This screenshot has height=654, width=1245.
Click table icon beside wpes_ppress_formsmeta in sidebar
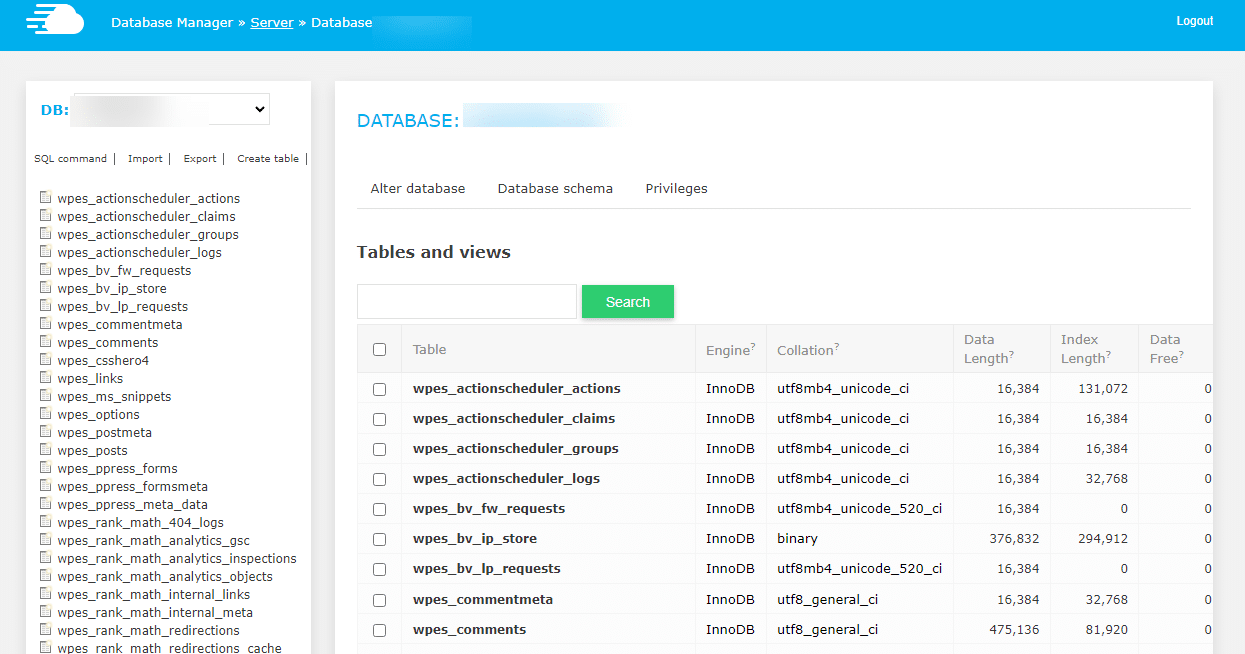(45, 486)
